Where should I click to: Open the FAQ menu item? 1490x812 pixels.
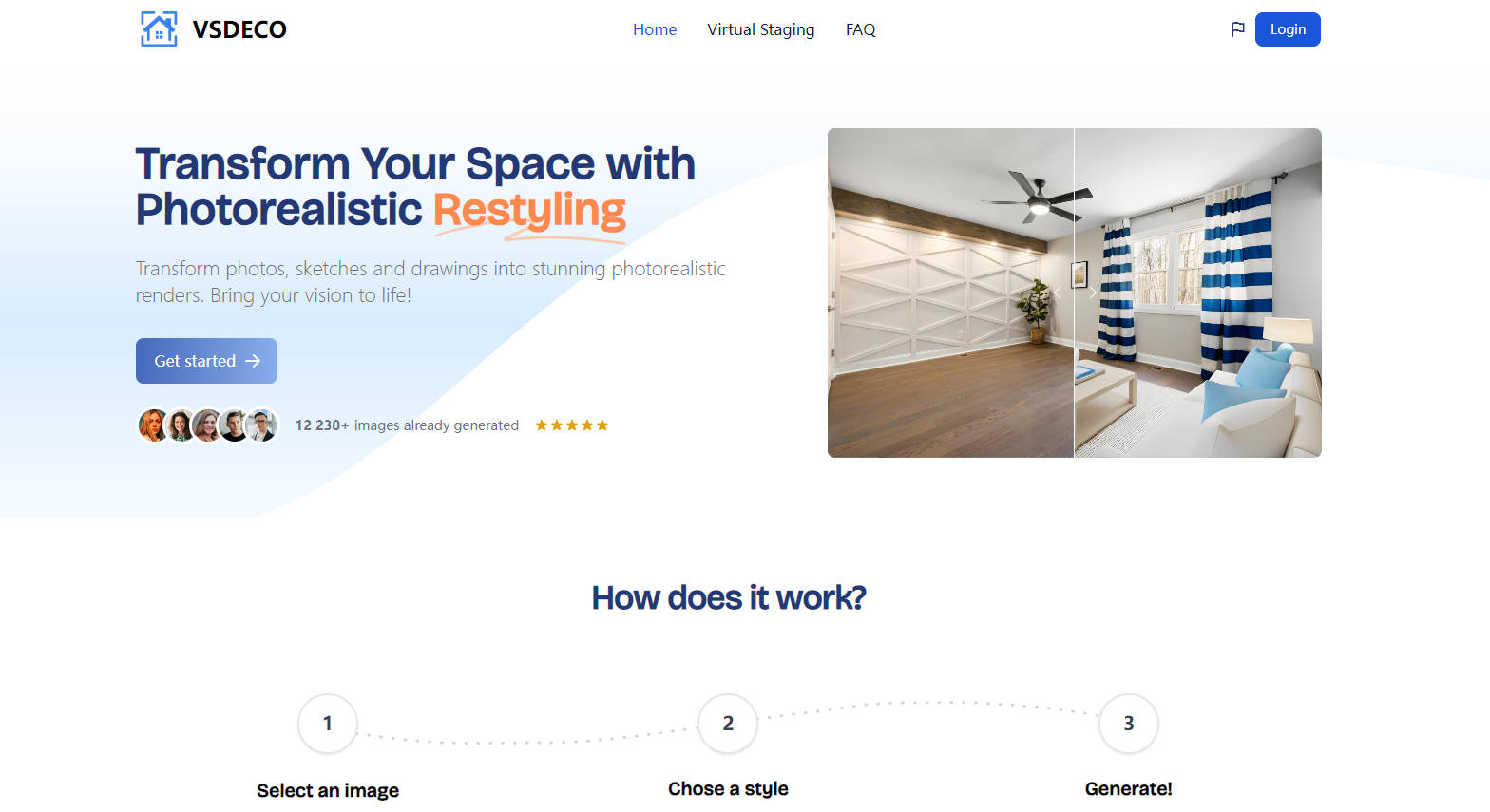(x=860, y=29)
